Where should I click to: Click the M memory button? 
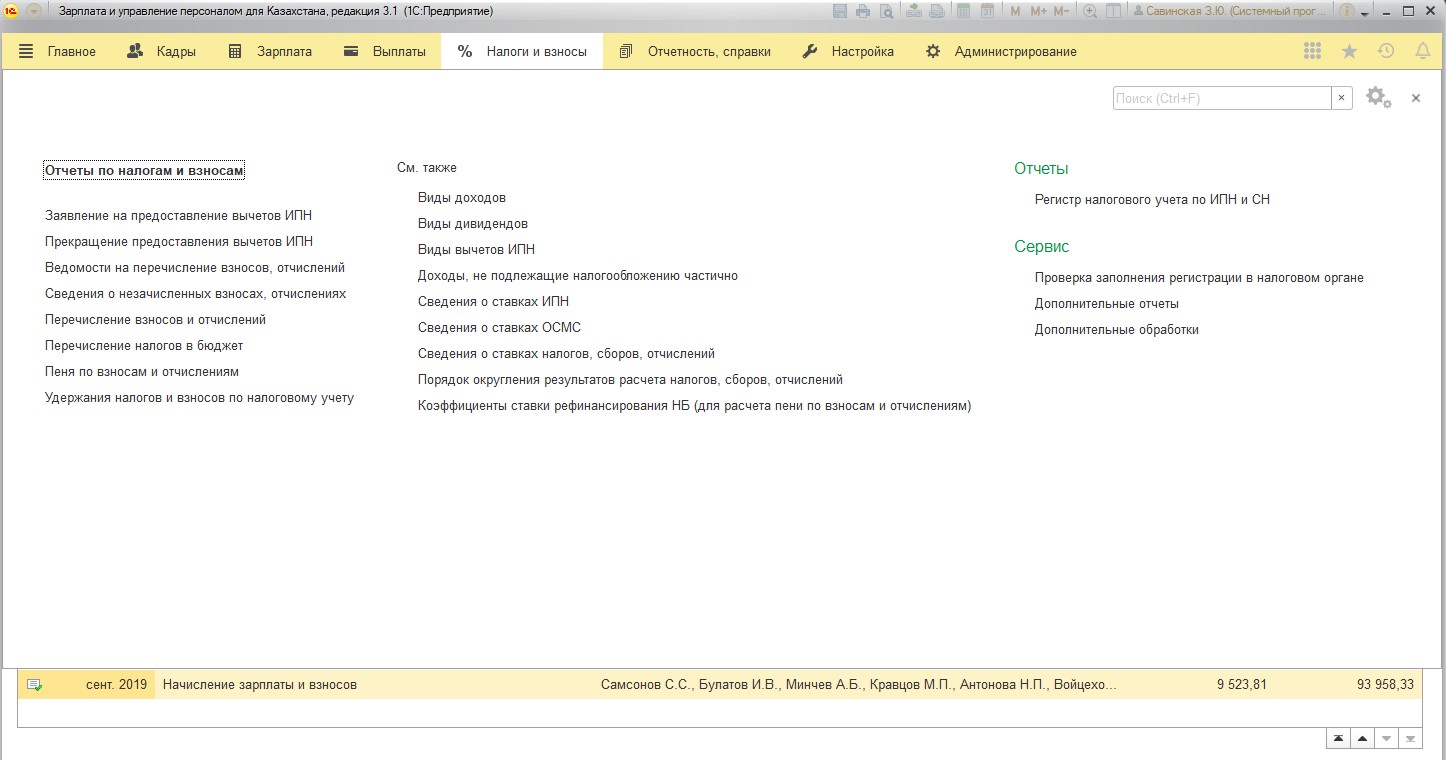[x=1015, y=11]
